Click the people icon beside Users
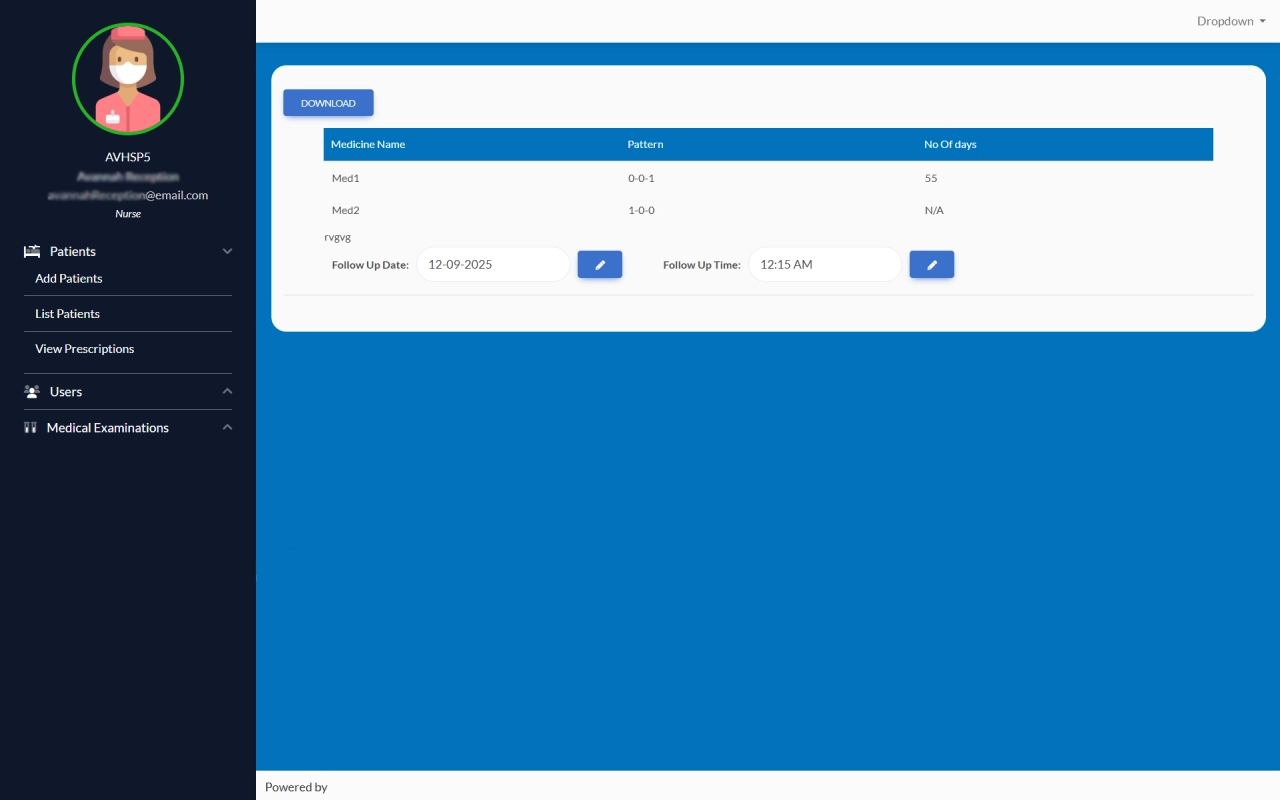The width and height of the screenshot is (1280, 800). point(32,392)
